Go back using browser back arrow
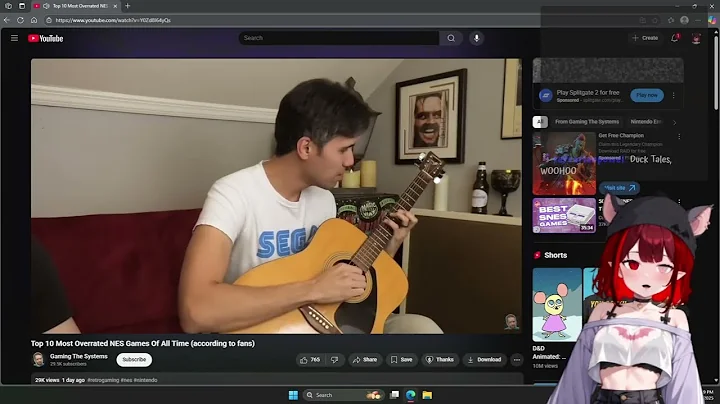This screenshot has height=404, width=720. 6,20
